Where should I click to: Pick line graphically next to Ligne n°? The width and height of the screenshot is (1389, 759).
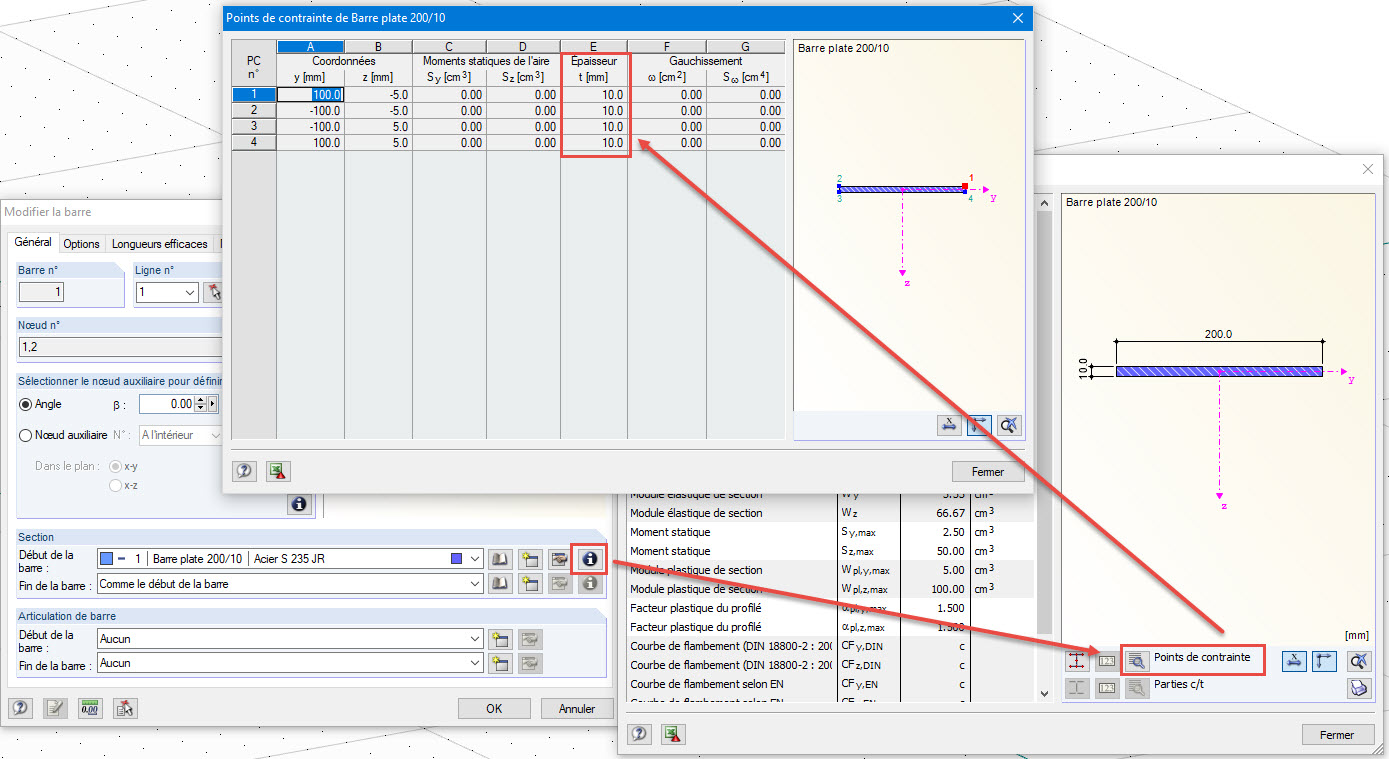[x=212, y=292]
